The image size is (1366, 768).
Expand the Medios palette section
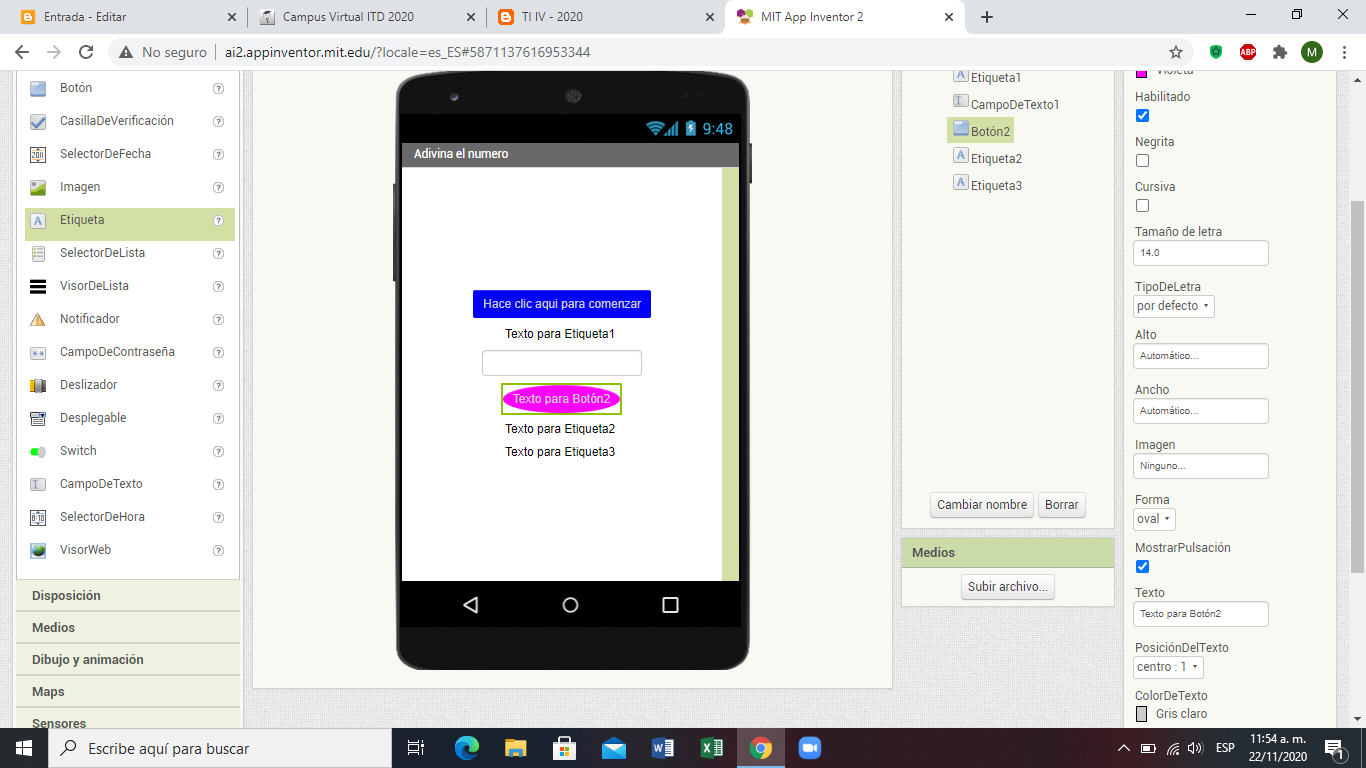tap(128, 627)
